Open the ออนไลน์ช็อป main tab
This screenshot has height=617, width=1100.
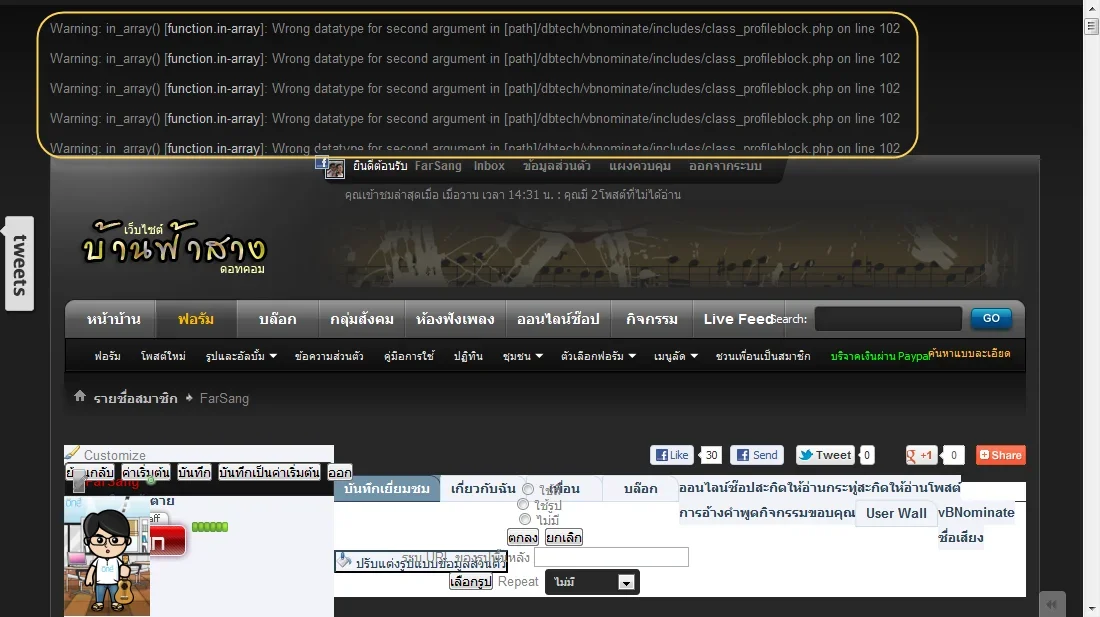tap(558, 319)
